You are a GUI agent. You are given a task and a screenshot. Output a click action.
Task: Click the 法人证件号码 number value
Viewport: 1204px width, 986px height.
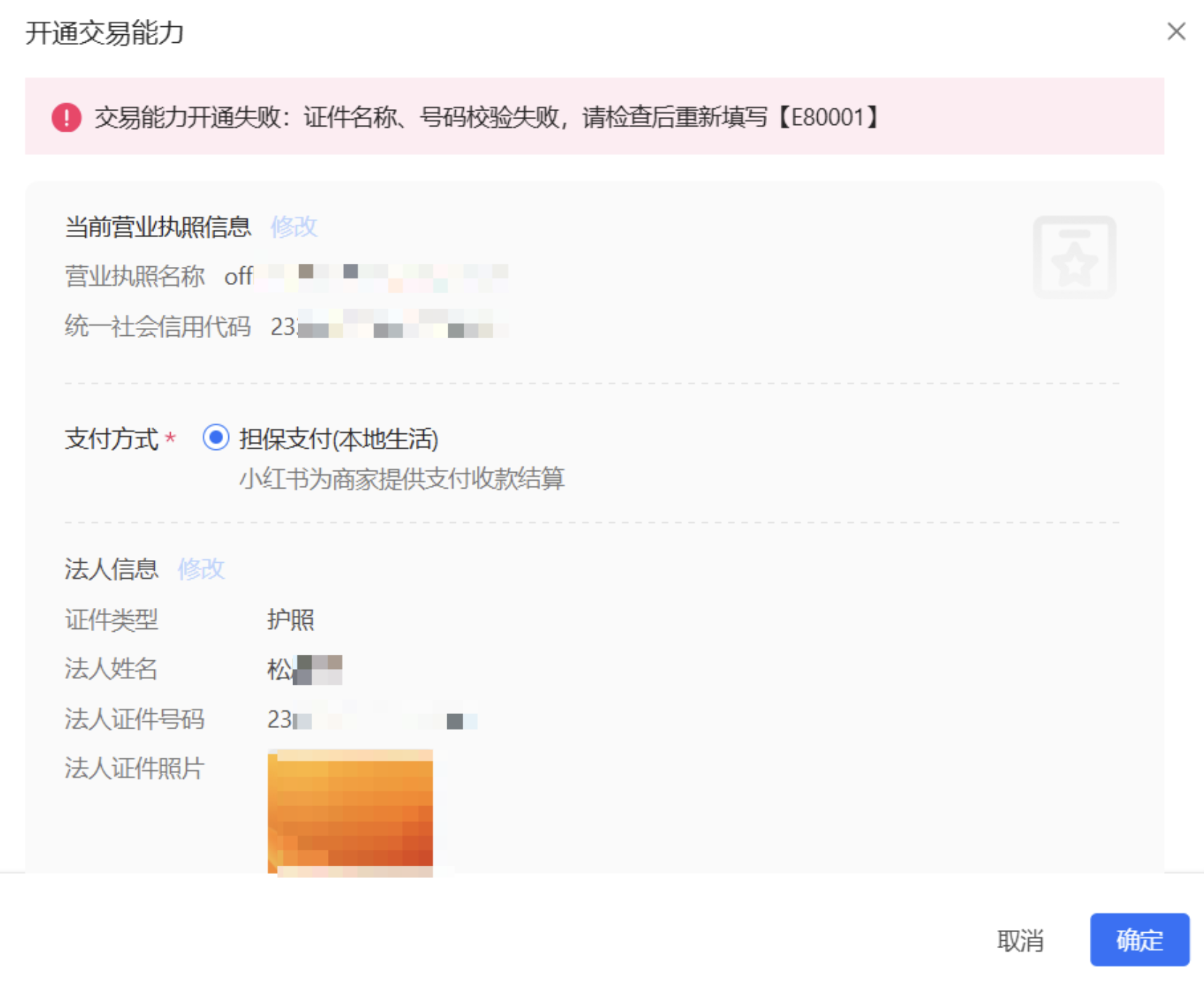tap(371, 719)
